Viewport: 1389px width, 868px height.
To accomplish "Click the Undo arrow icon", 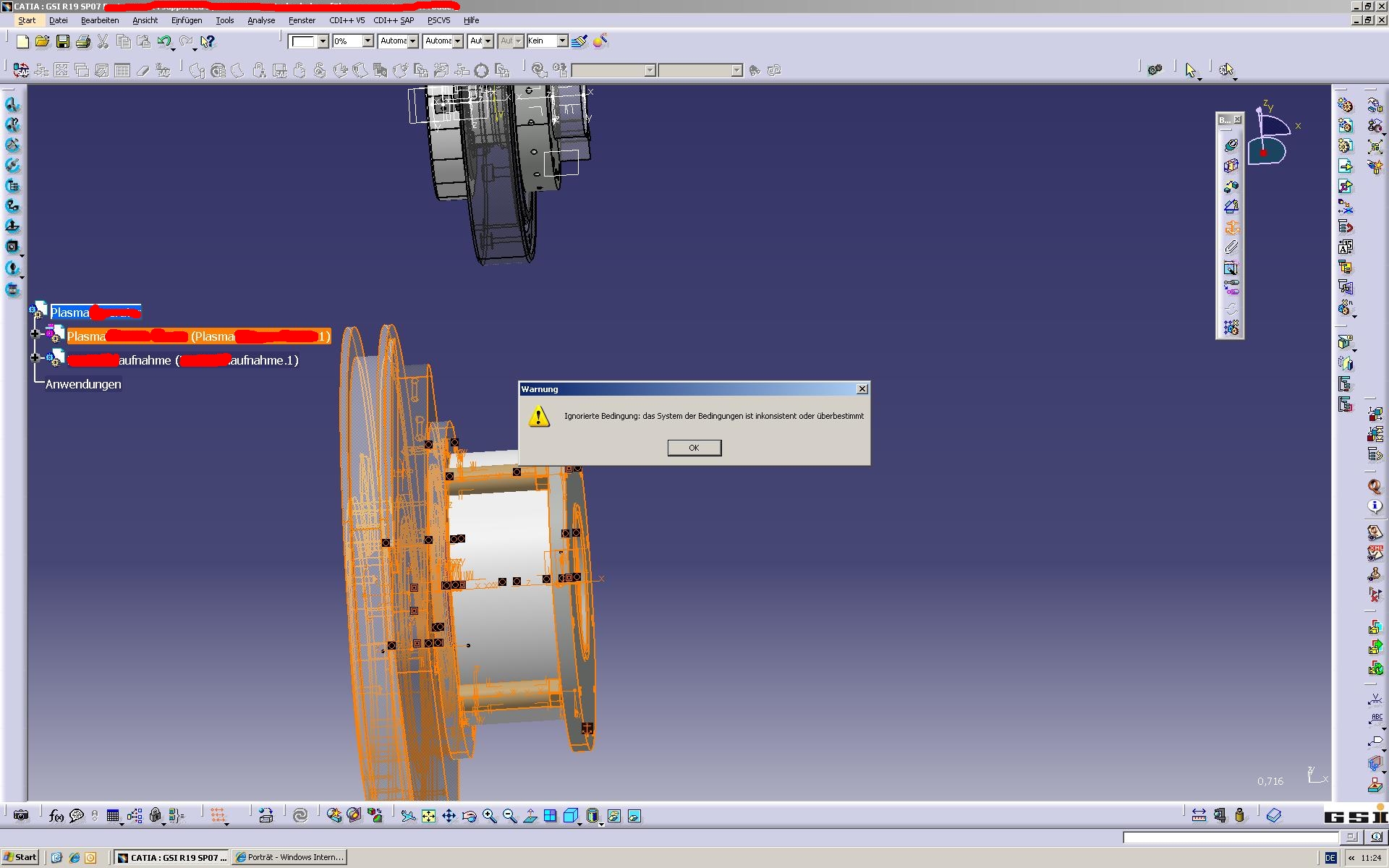I will (164, 41).
